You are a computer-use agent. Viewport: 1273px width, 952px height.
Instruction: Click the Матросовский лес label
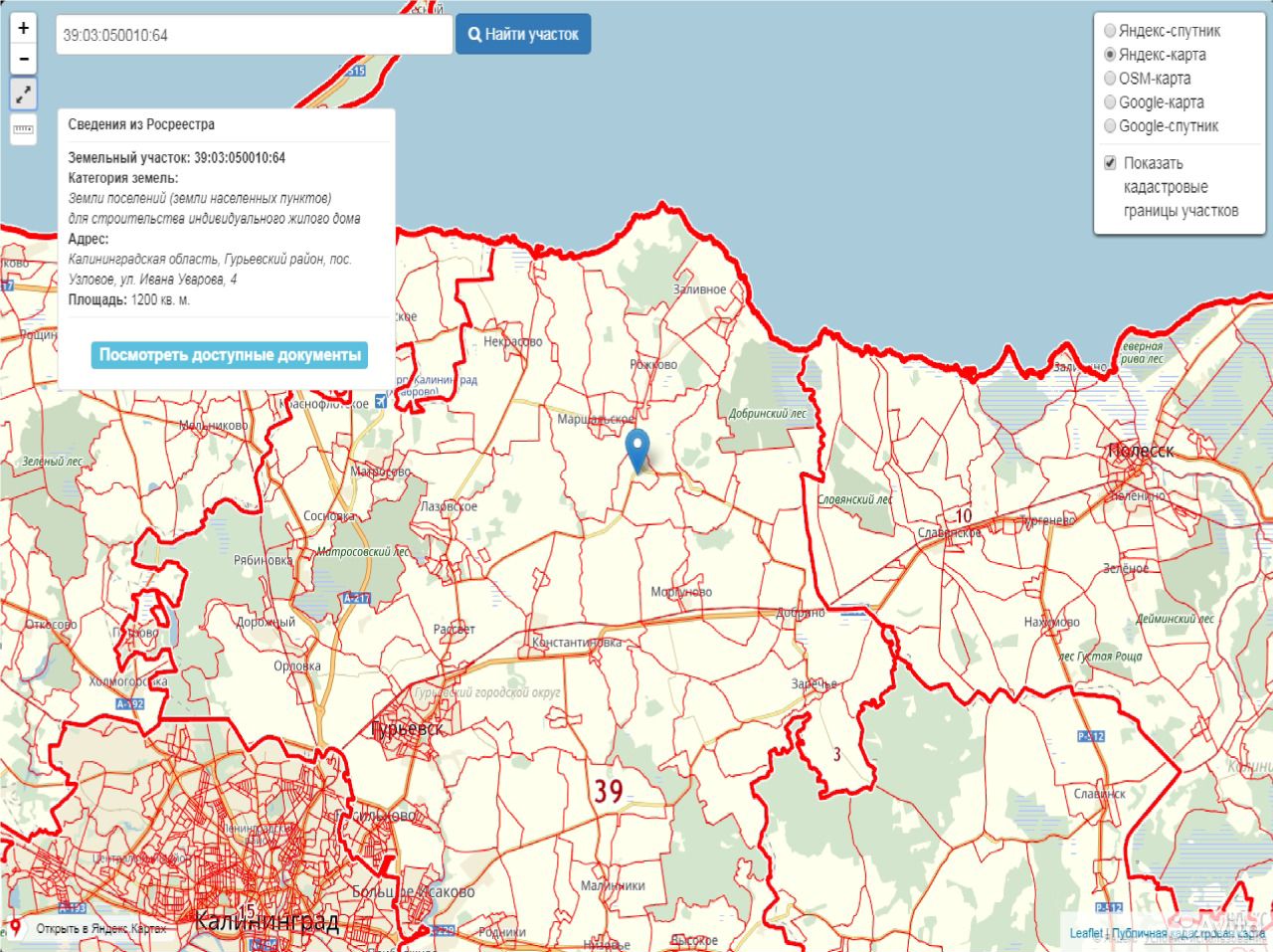pyautogui.click(x=363, y=552)
